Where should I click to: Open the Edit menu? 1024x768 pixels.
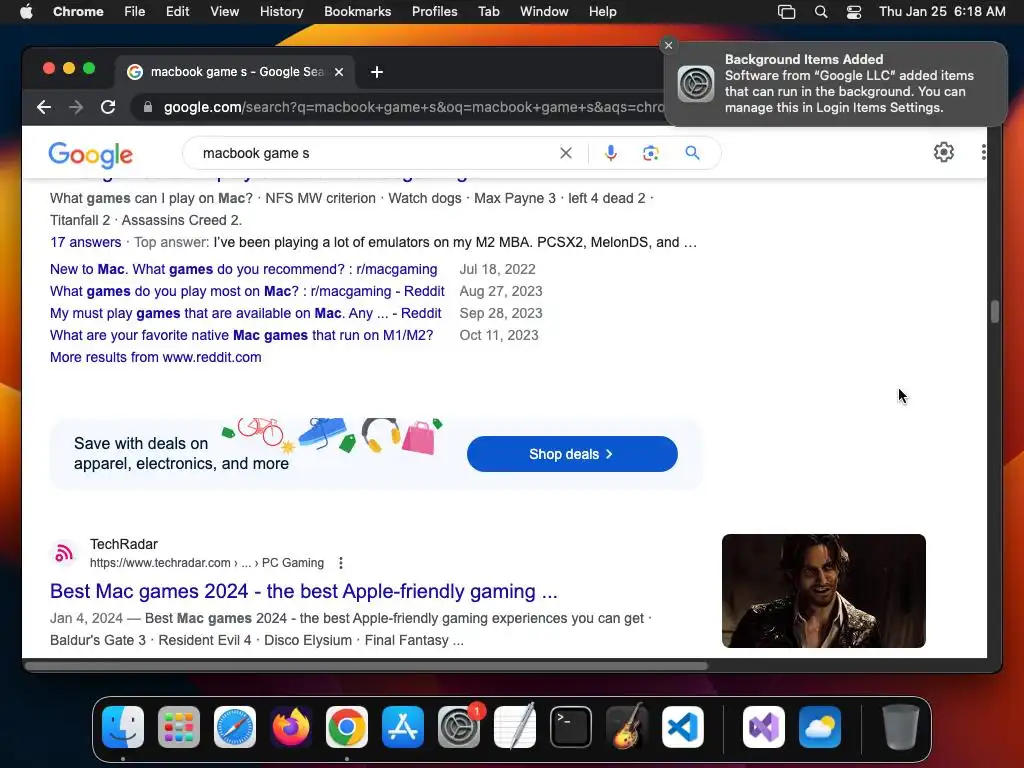point(178,12)
